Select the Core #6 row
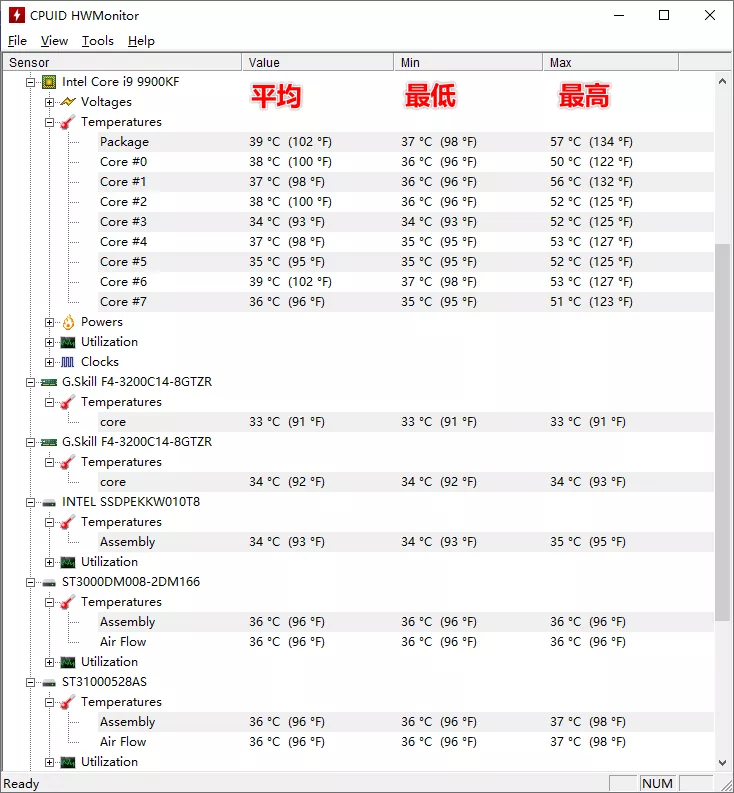 [406, 282]
